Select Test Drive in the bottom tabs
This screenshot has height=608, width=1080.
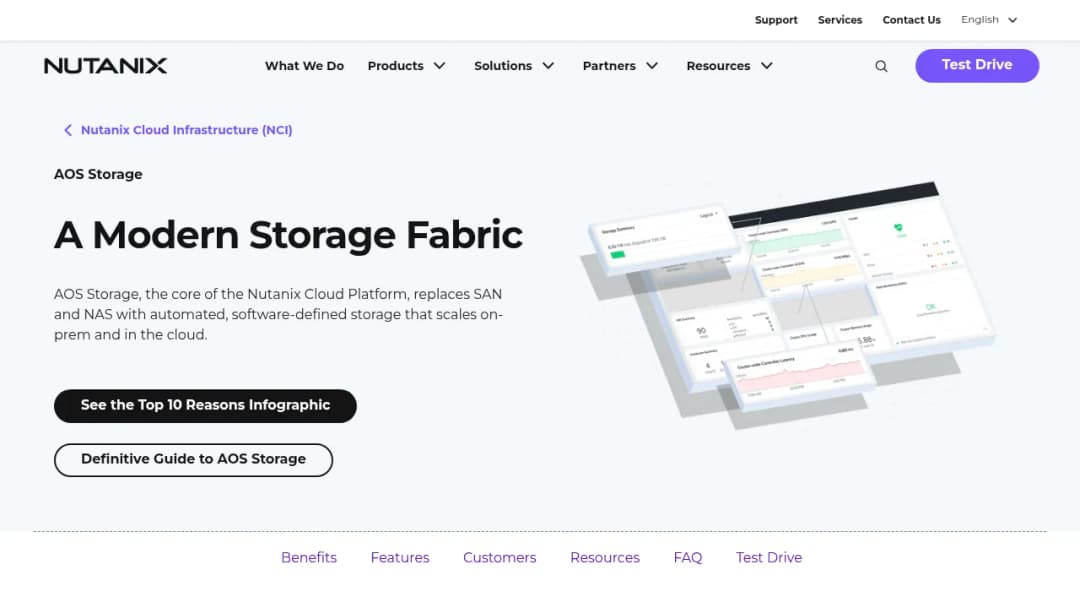tap(769, 558)
